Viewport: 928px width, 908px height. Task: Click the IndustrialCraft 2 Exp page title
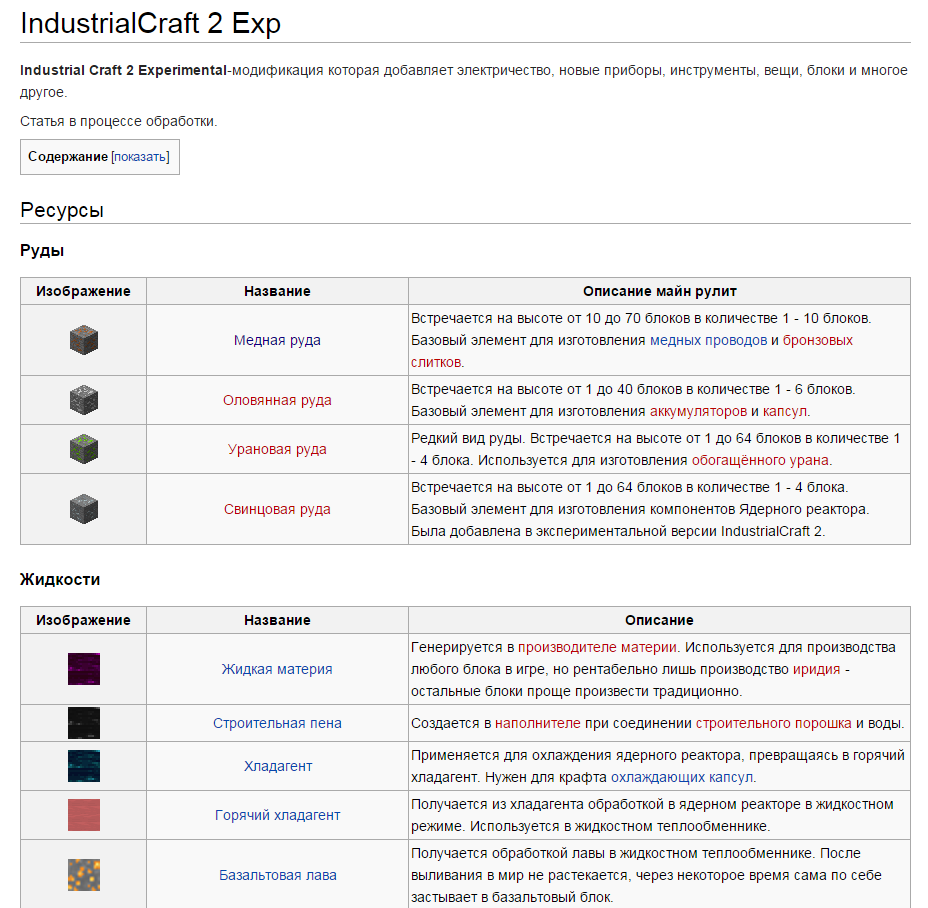tap(150, 24)
